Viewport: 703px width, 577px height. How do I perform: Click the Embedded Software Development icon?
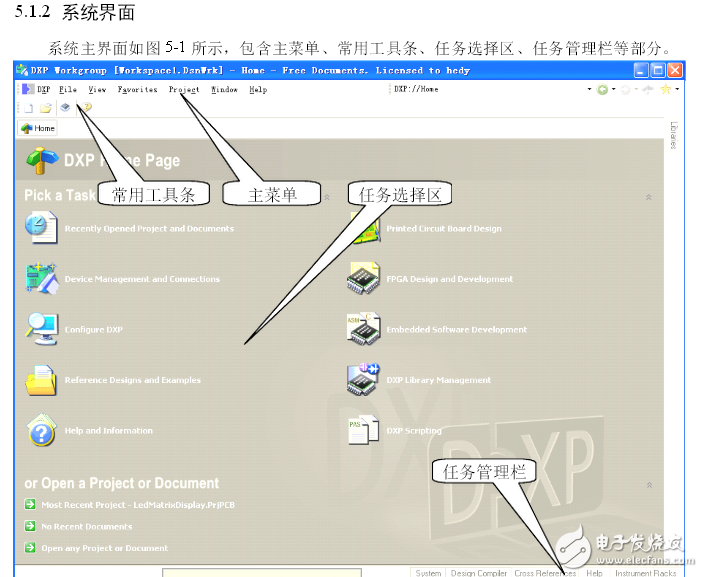point(363,328)
